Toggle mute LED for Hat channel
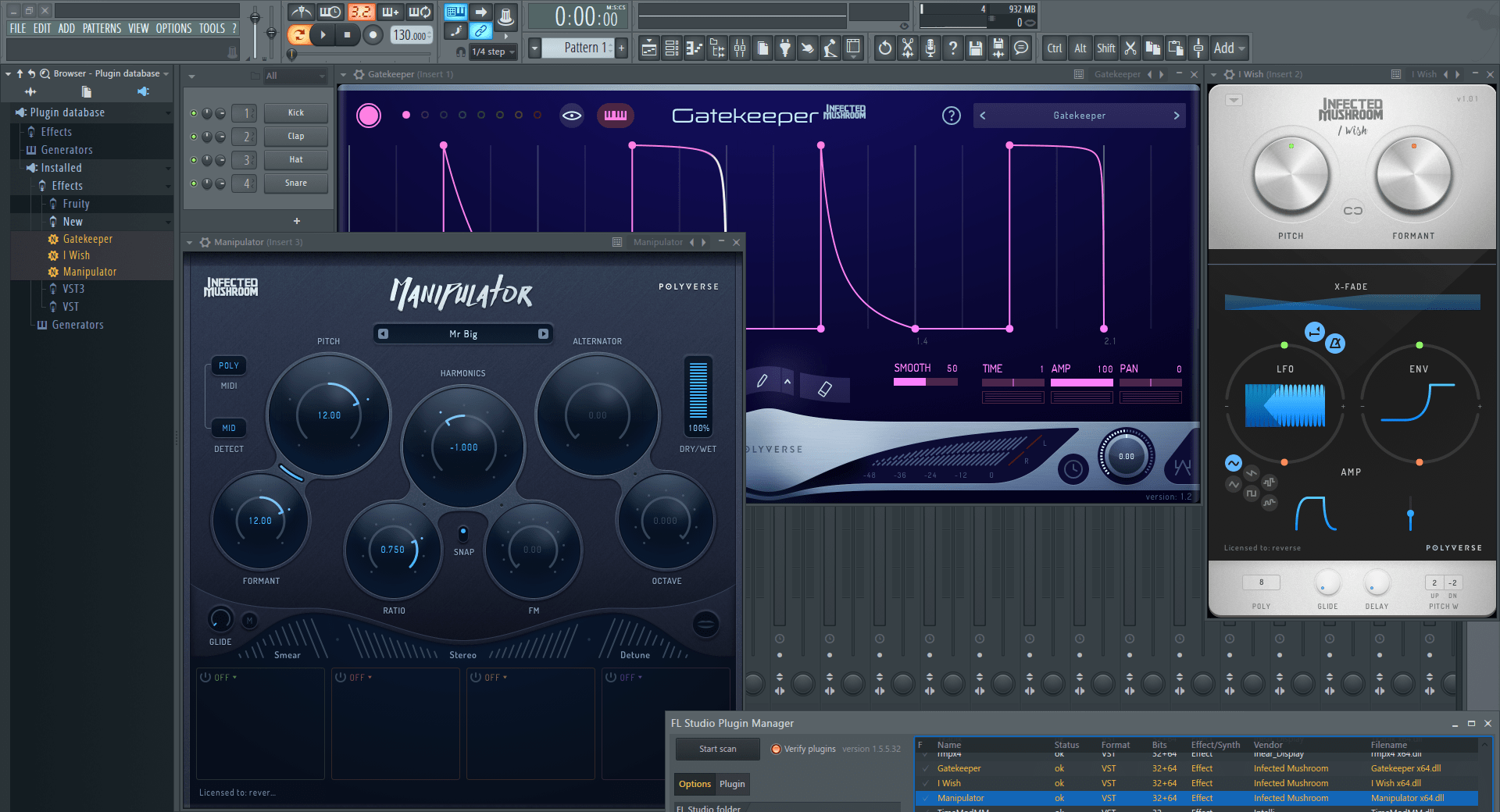 pyautogui.click(x=194, y=160)
